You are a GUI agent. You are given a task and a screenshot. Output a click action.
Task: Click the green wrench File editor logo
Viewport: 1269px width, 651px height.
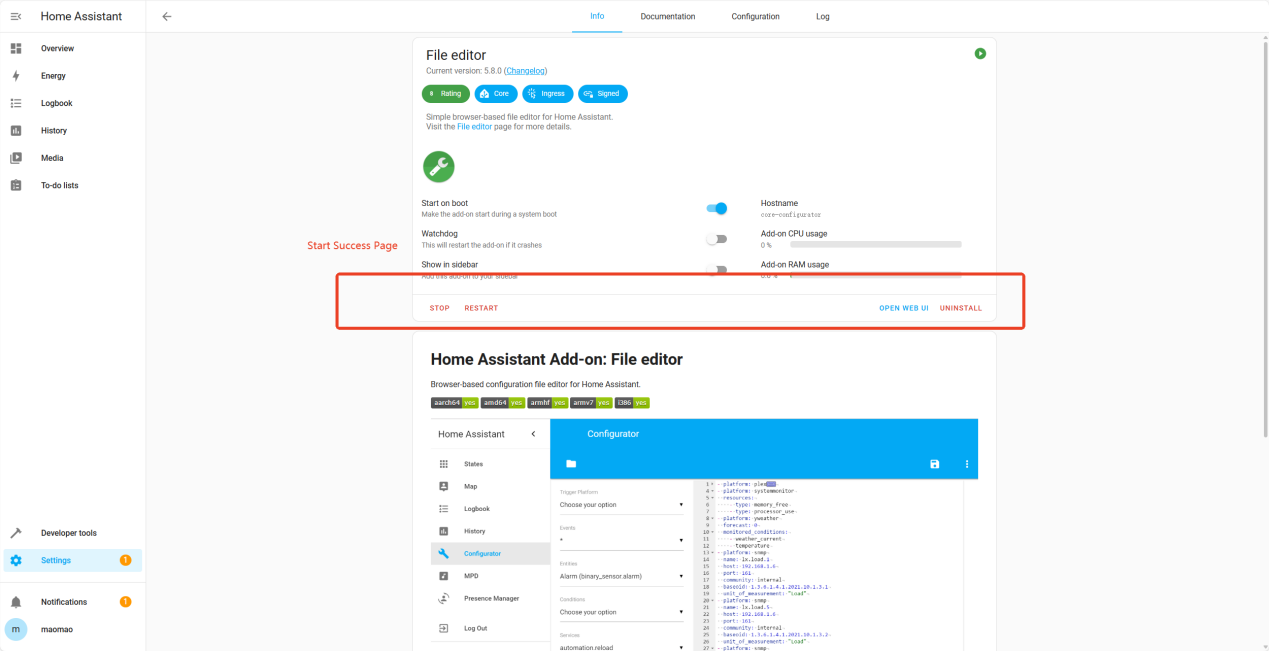(x=438, y=167)
